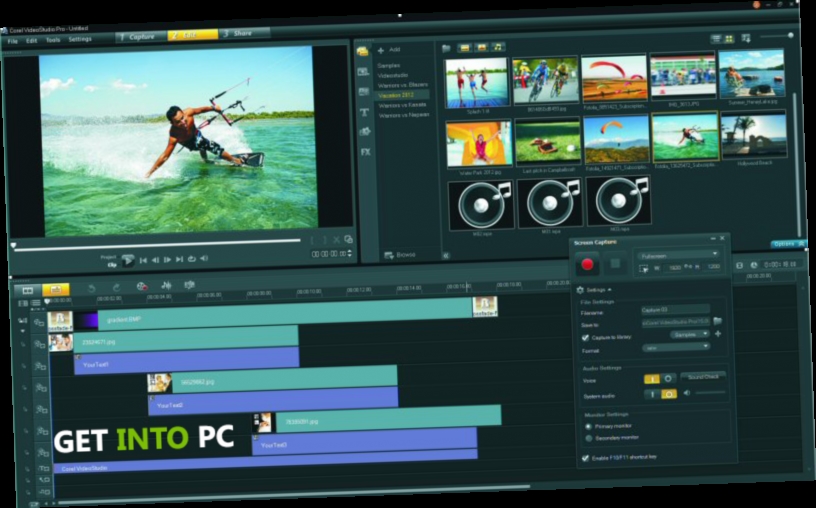The height and width of the screenshot is (508, 816).
Task: Turn Voice recording off toggle
Action: pyautogui.click(x=668, y=378)
